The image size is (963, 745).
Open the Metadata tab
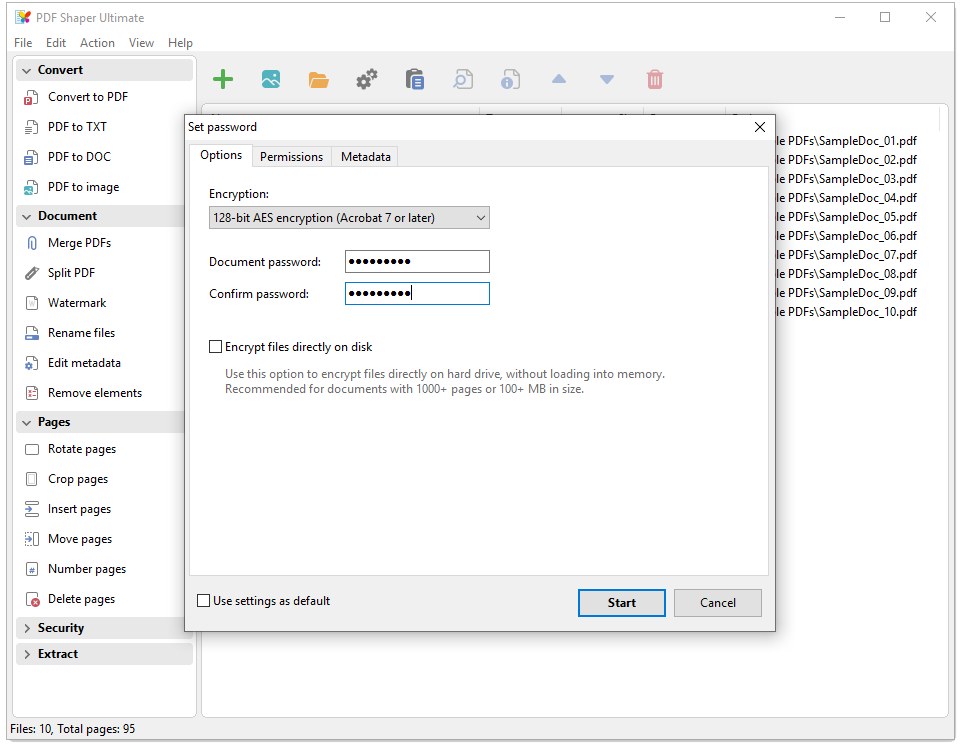coord(365,157)
